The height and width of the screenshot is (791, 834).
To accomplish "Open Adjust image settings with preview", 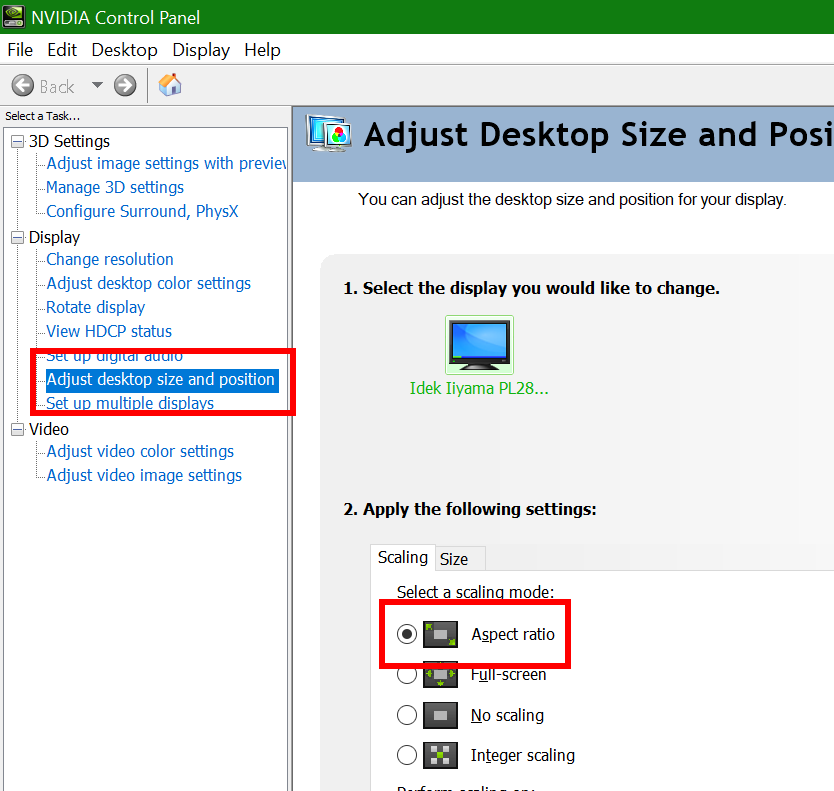I will pyautogui.click(x=166, y=163).
